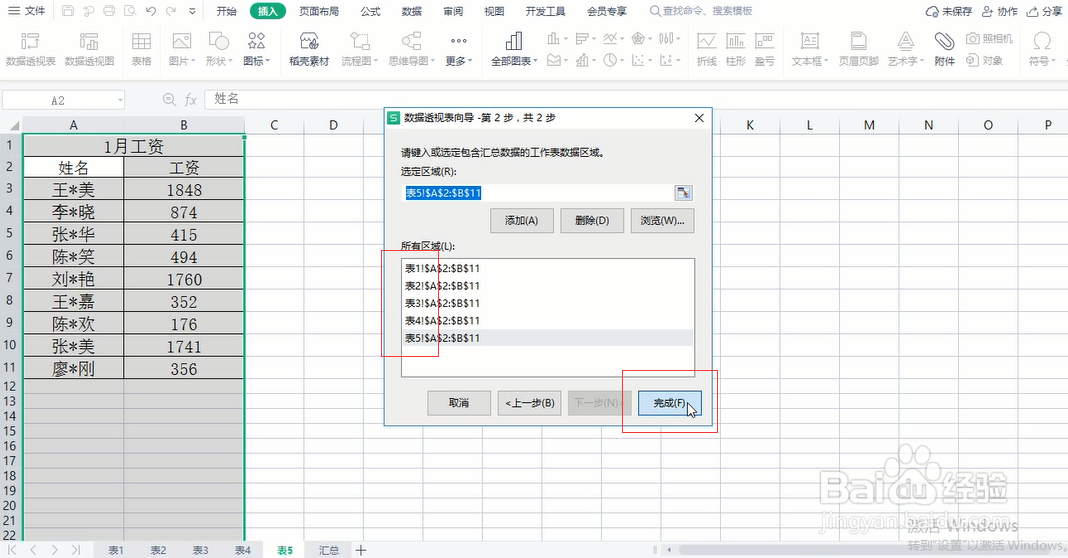This screenshot has width=1068, height=558.
Task: Click the 取消 cancel button
Action: (459, 403)
